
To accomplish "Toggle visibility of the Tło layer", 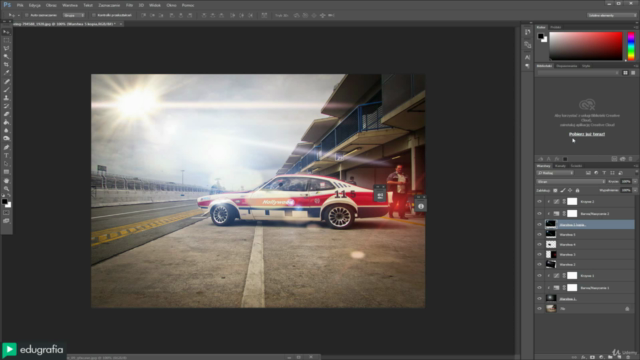I will point(540,309).
